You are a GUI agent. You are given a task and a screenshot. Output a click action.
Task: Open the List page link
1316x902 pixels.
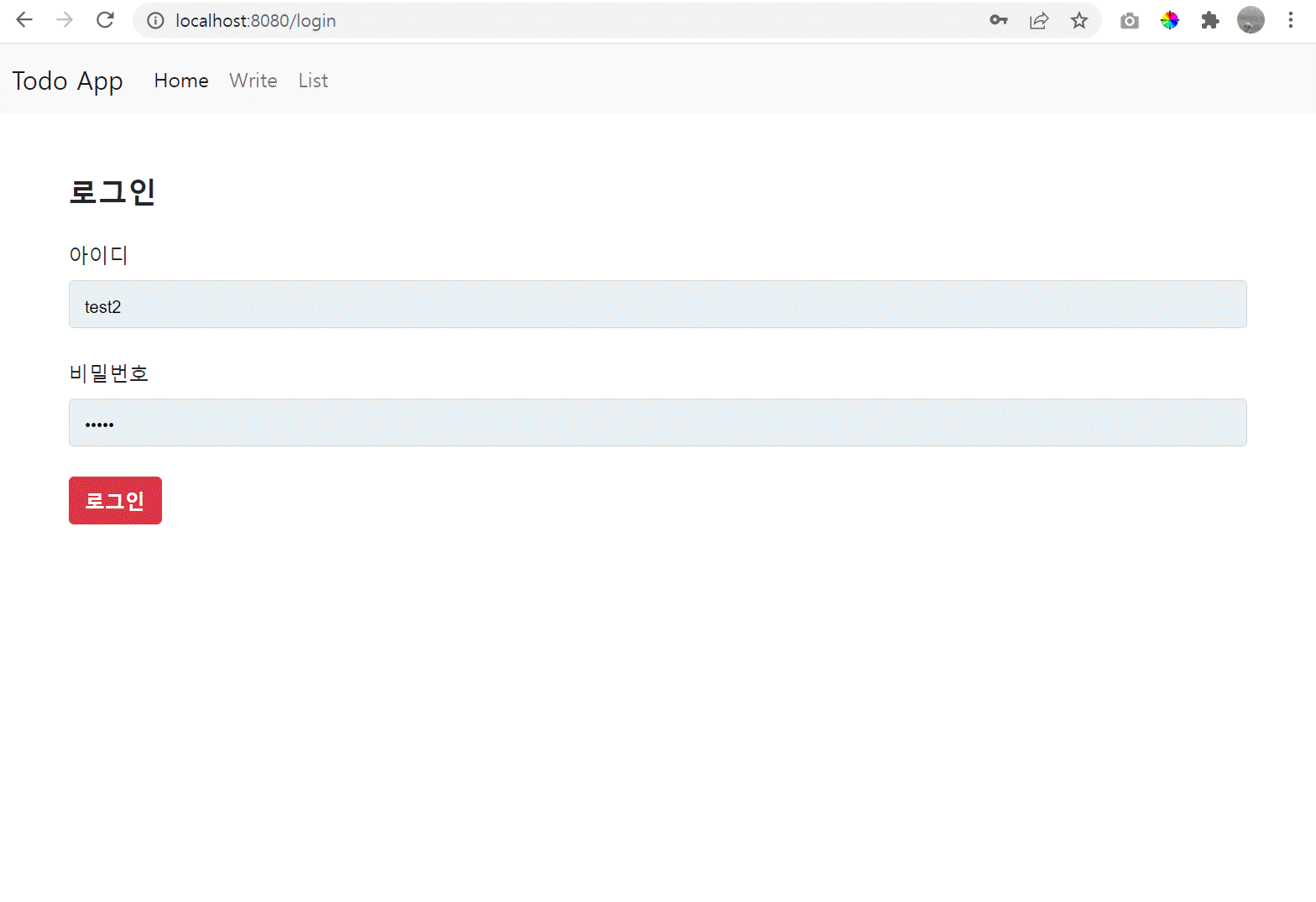pyautogui.click(x=313, y=81)
